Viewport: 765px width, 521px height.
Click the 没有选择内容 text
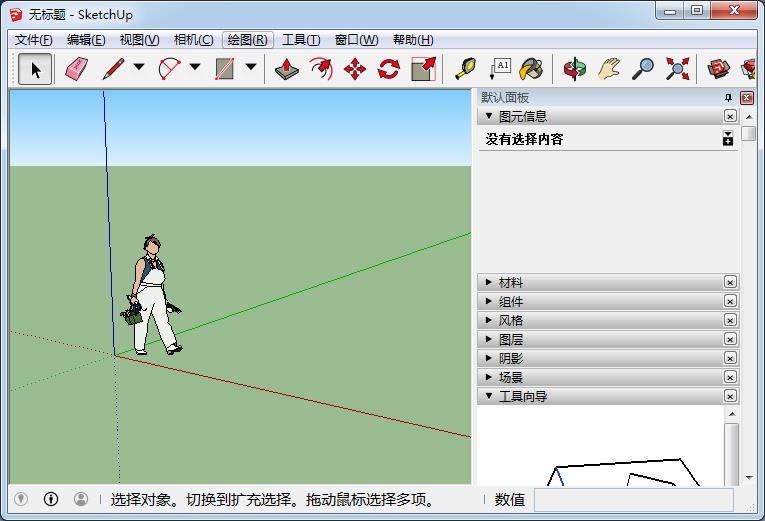(524, 140)
